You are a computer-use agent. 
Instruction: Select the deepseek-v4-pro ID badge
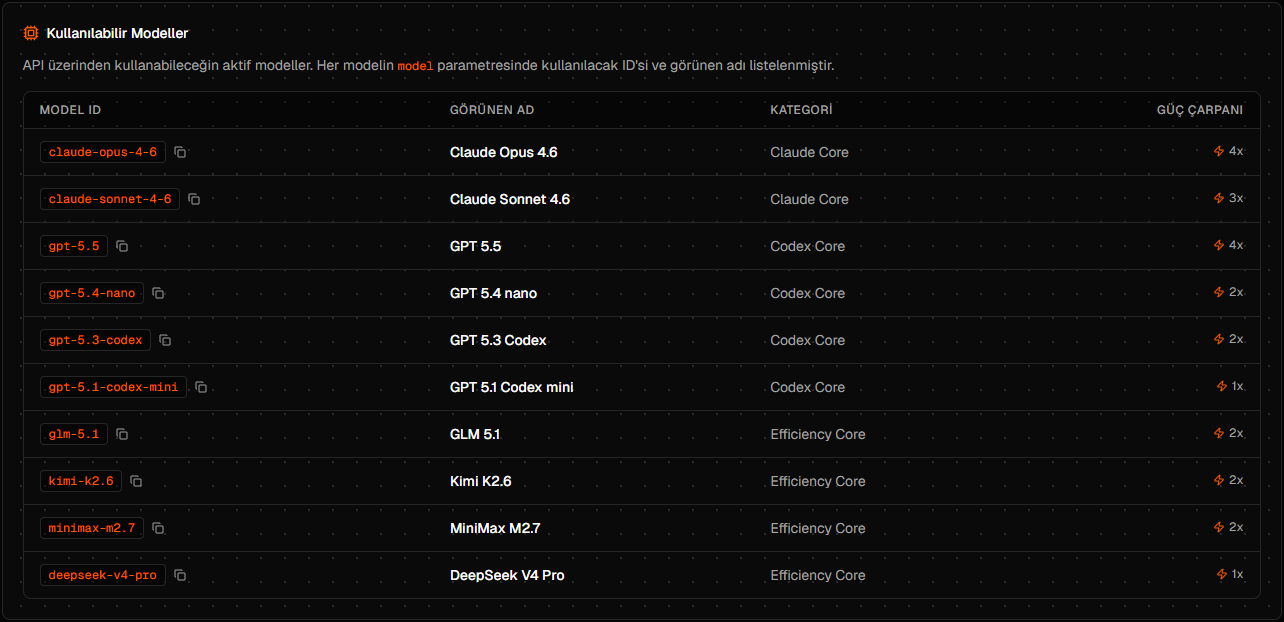pyautogui.click(x=103, y=575)
